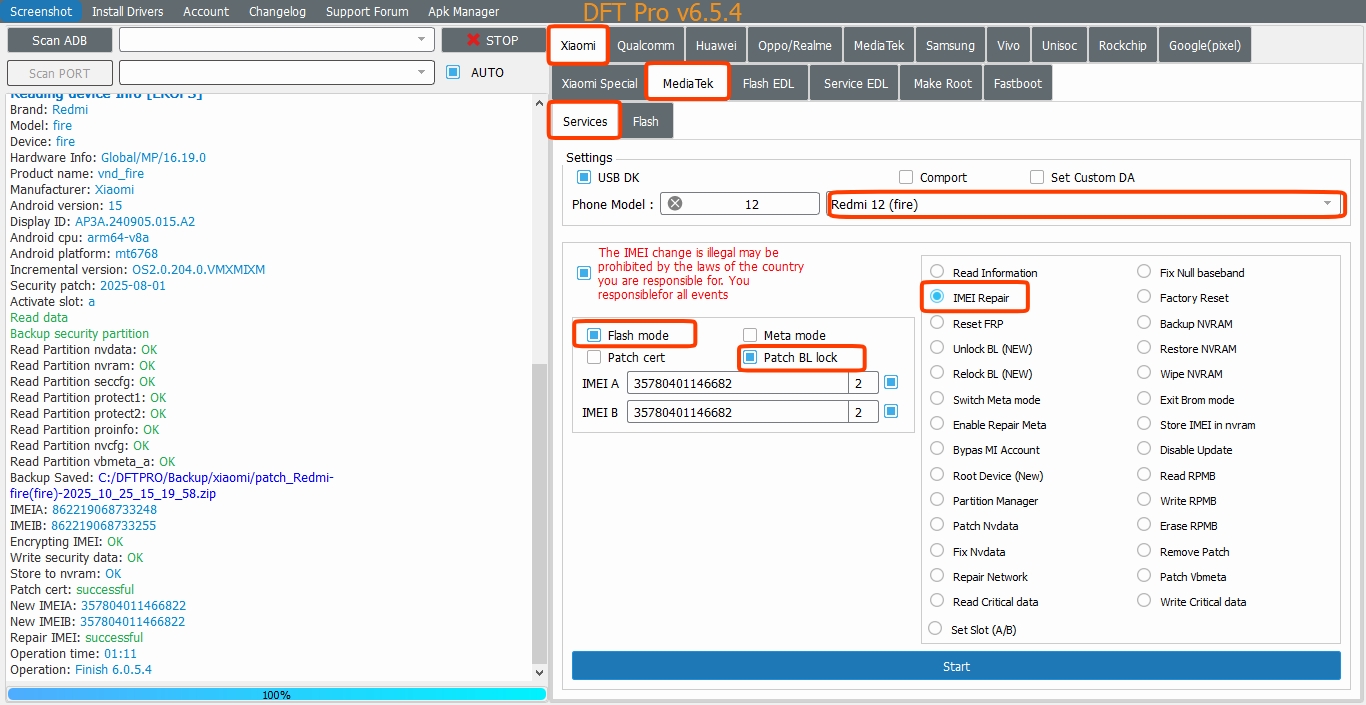Open the Account menu
Viewport: 1366px width, 705px height.
206,11
